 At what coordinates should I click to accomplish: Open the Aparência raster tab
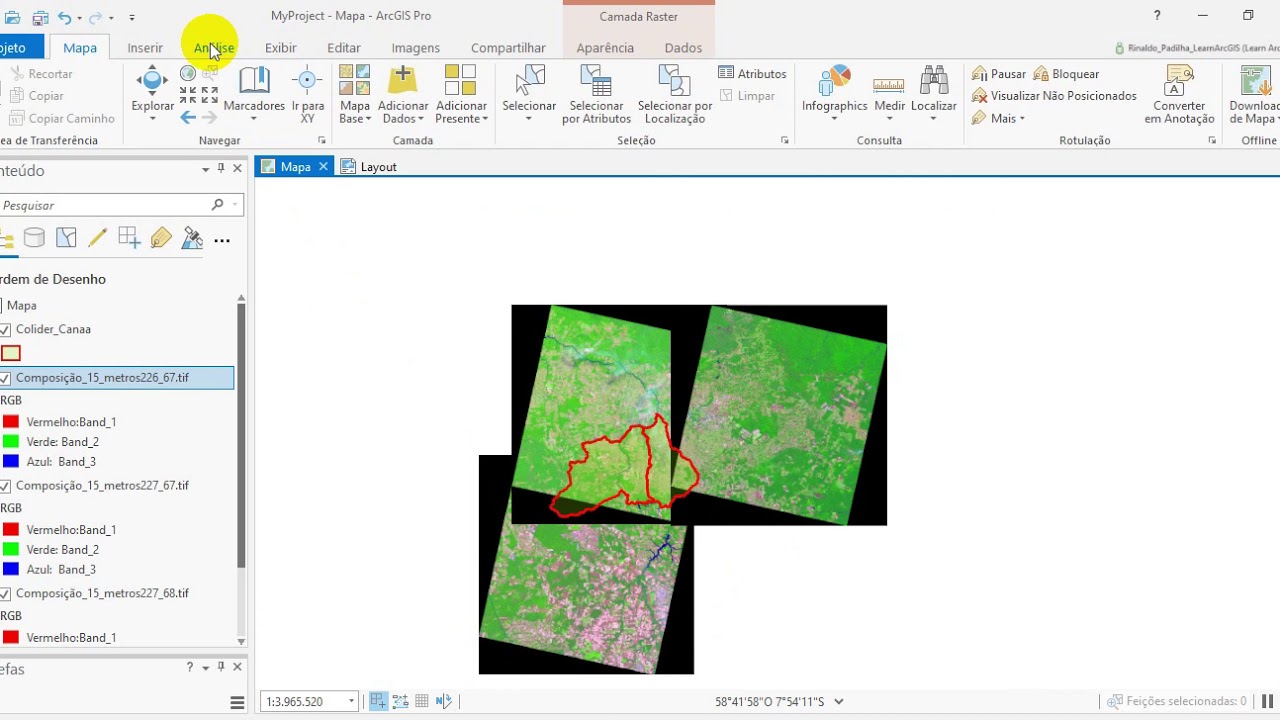pos(605,48)
